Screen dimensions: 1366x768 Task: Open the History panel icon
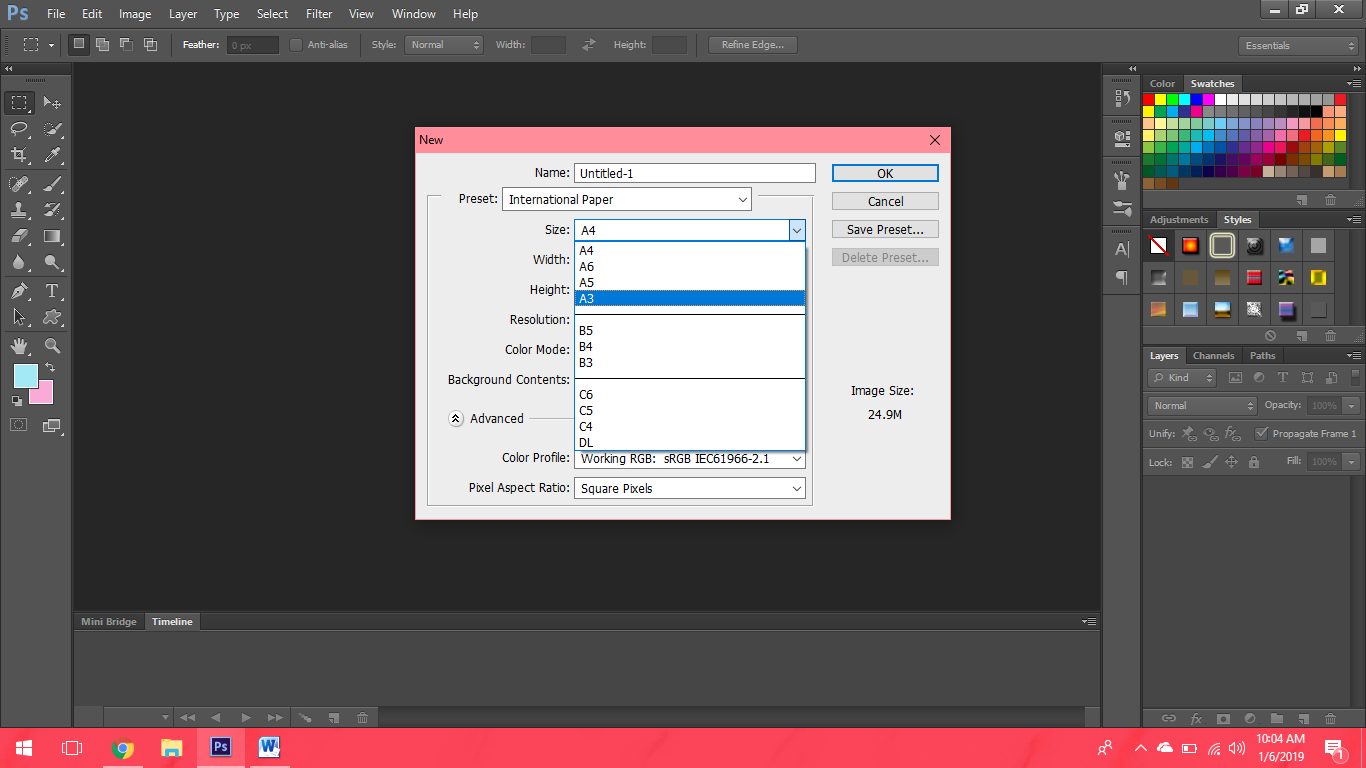click(x=1122, y=98)
